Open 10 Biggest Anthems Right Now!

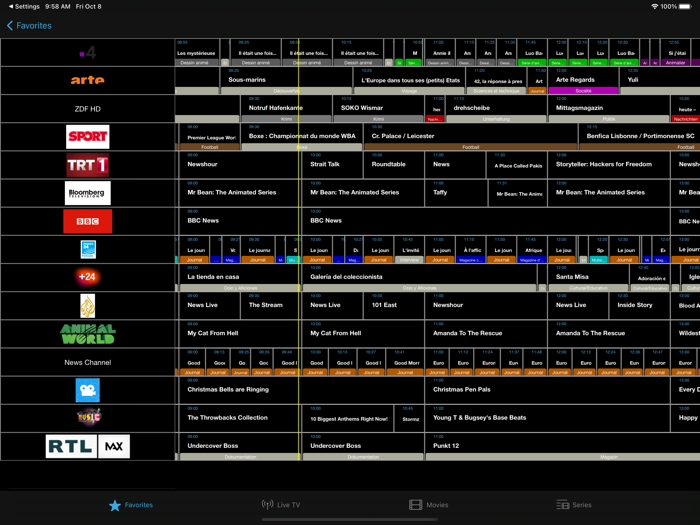348,418
